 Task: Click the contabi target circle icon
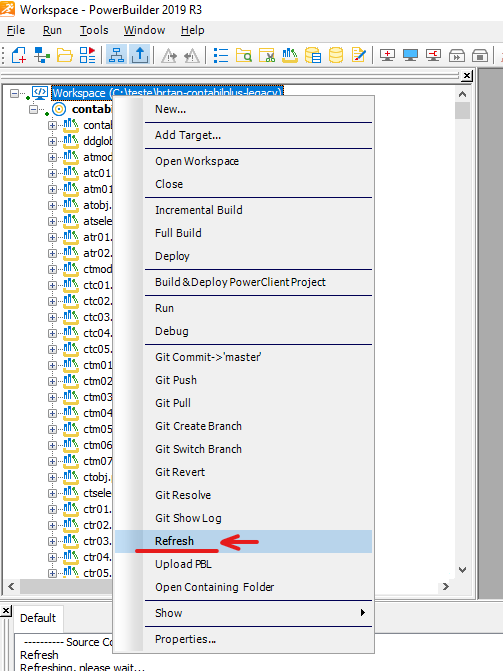[x=59, y=109]
